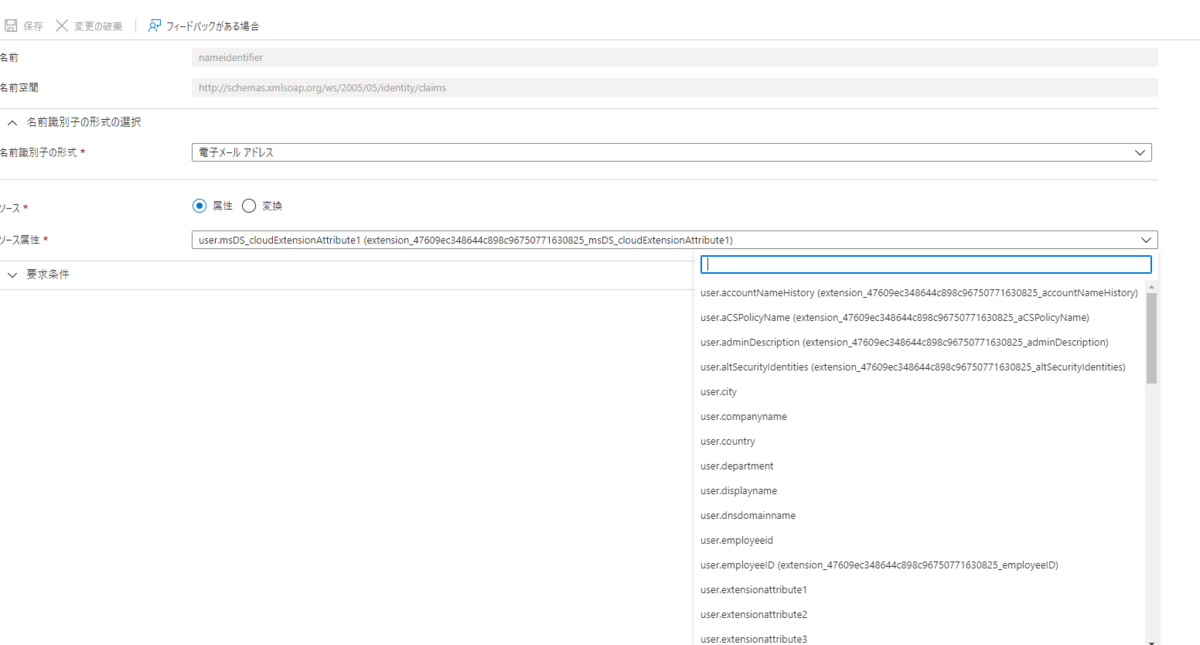The width and height of the screenshot is (1200, 645).
Task: Select the 属性 radio button
Action: point(199,206)
